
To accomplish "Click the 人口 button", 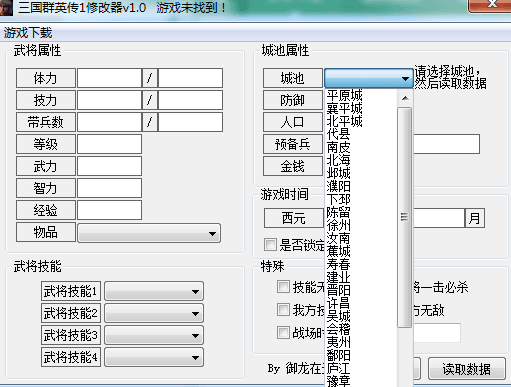I will click(x=293, y=122).
